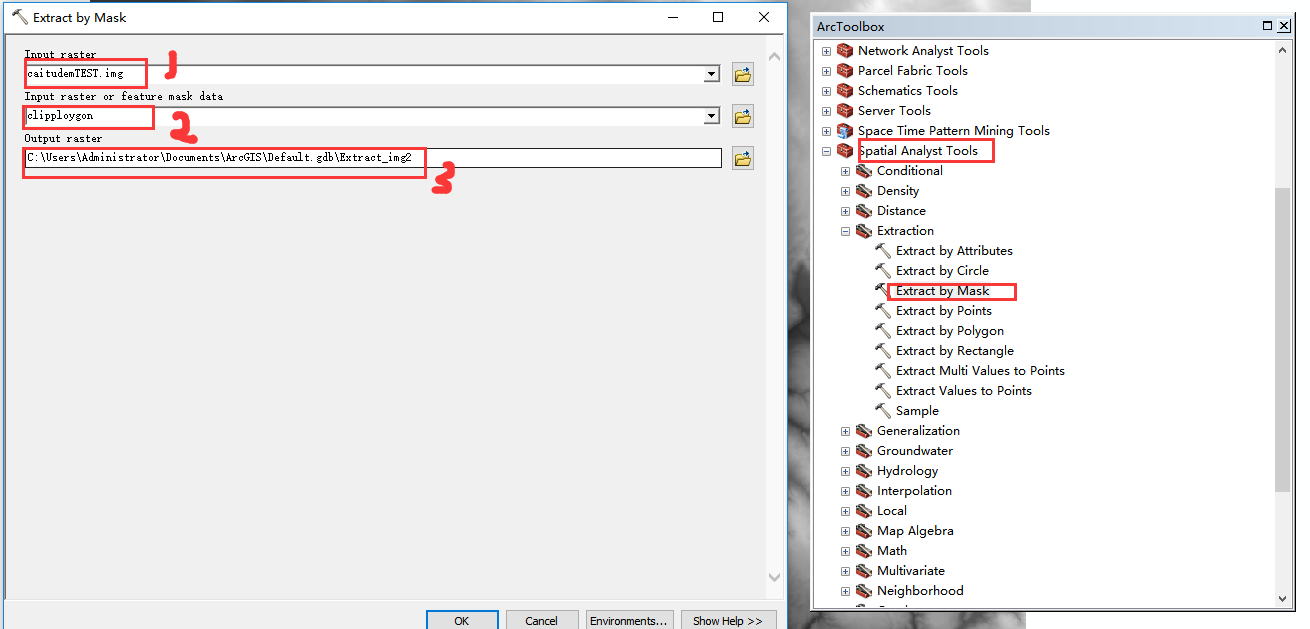Expand Schematics Tools node
Viewport: 1310px width, 629px height.
point(826,91)
